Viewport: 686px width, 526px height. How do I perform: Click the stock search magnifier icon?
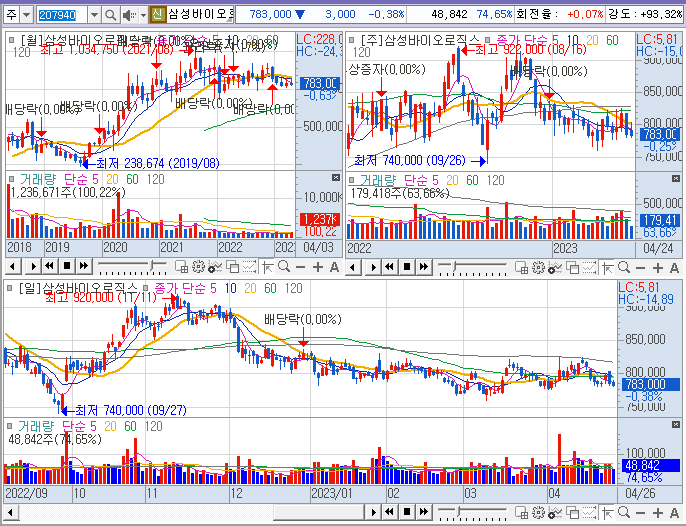point(110,15)
